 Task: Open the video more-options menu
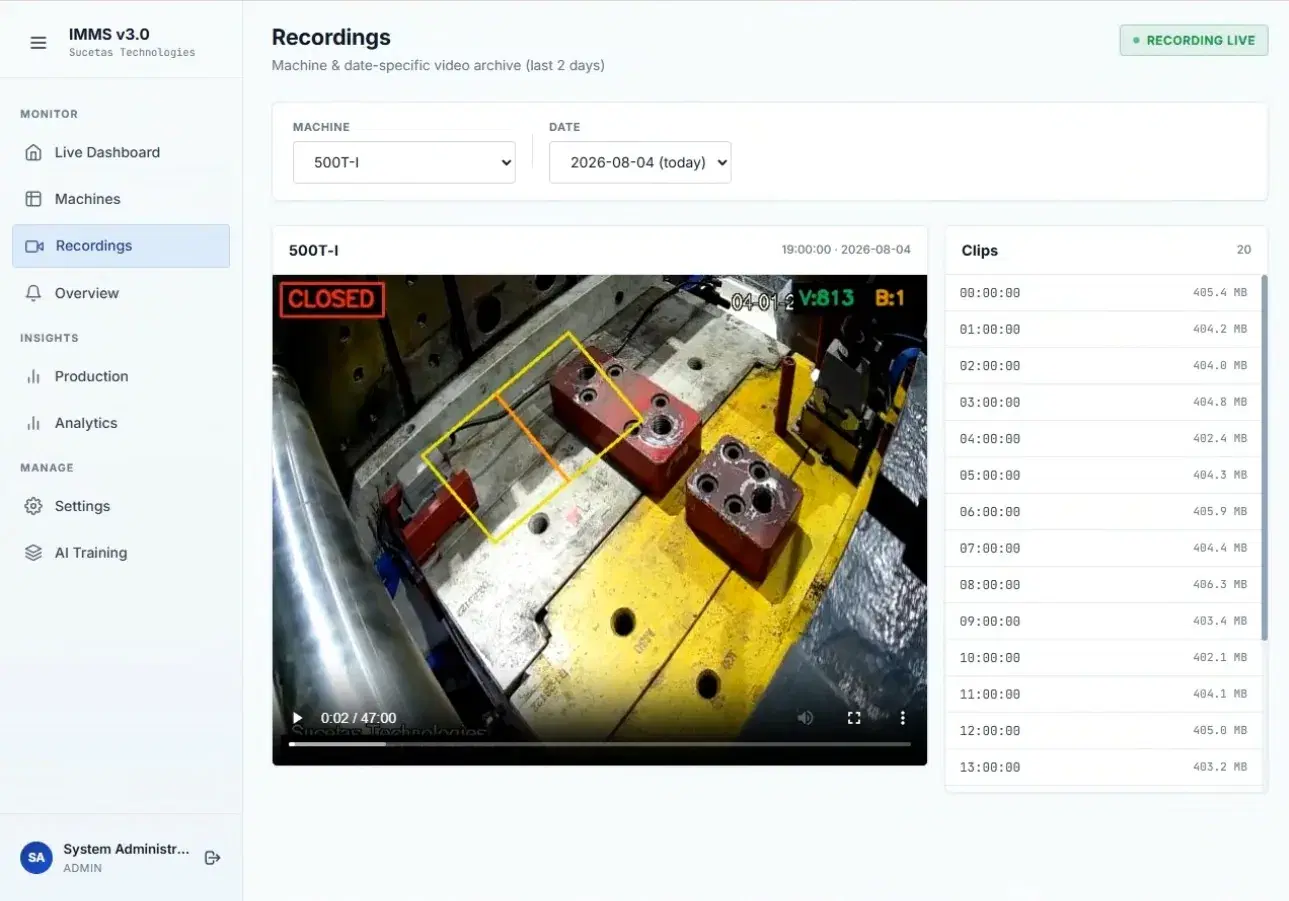903,718
